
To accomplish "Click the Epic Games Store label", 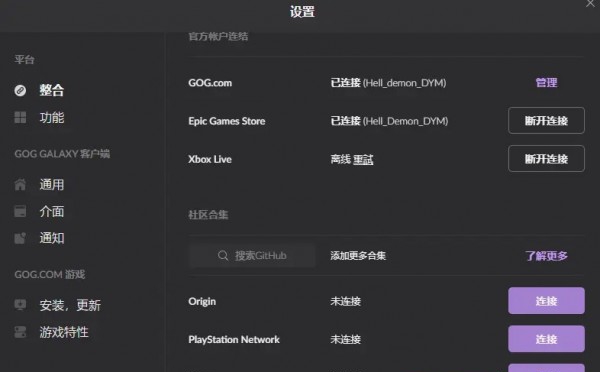I will click(x=227, y=121).
